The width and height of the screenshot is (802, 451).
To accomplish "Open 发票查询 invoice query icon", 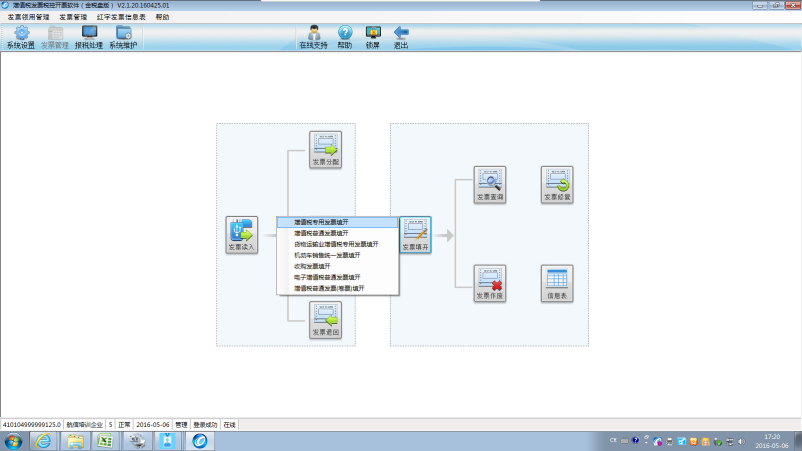I will click(489, 185).
